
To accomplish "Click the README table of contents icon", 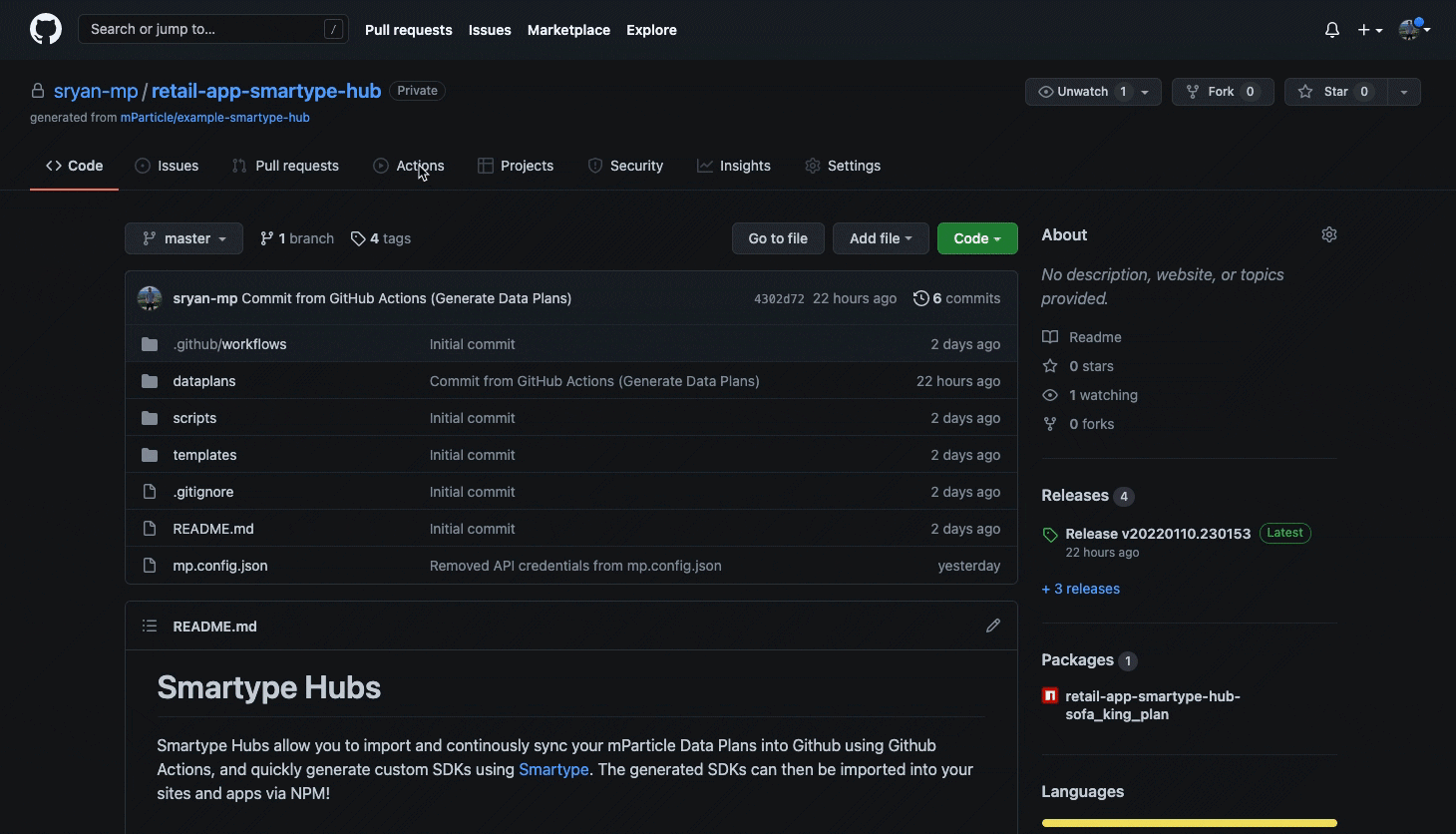I will [150, 625].
